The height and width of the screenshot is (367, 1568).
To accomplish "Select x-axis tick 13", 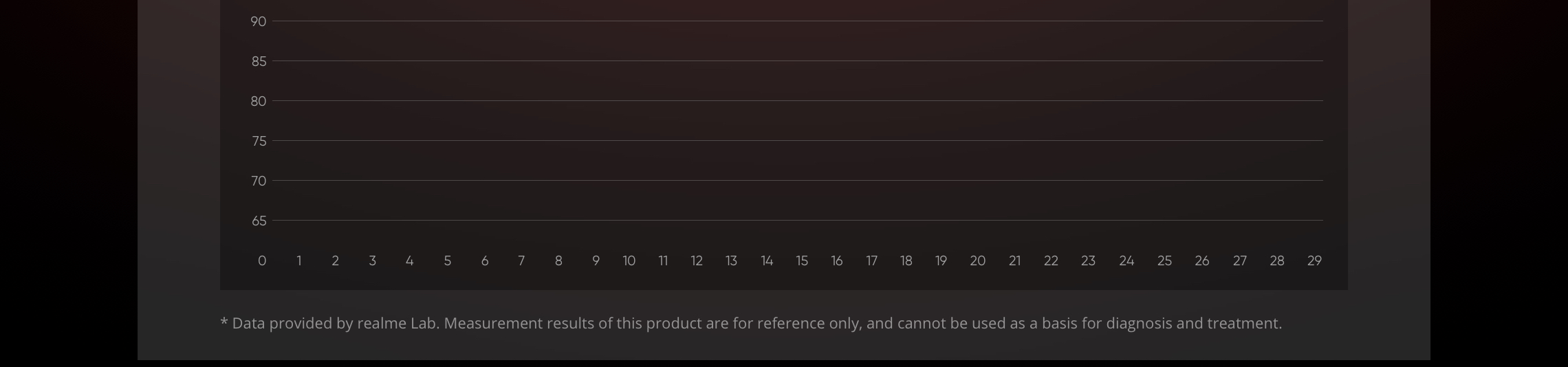I will click(x=731, y=261).
